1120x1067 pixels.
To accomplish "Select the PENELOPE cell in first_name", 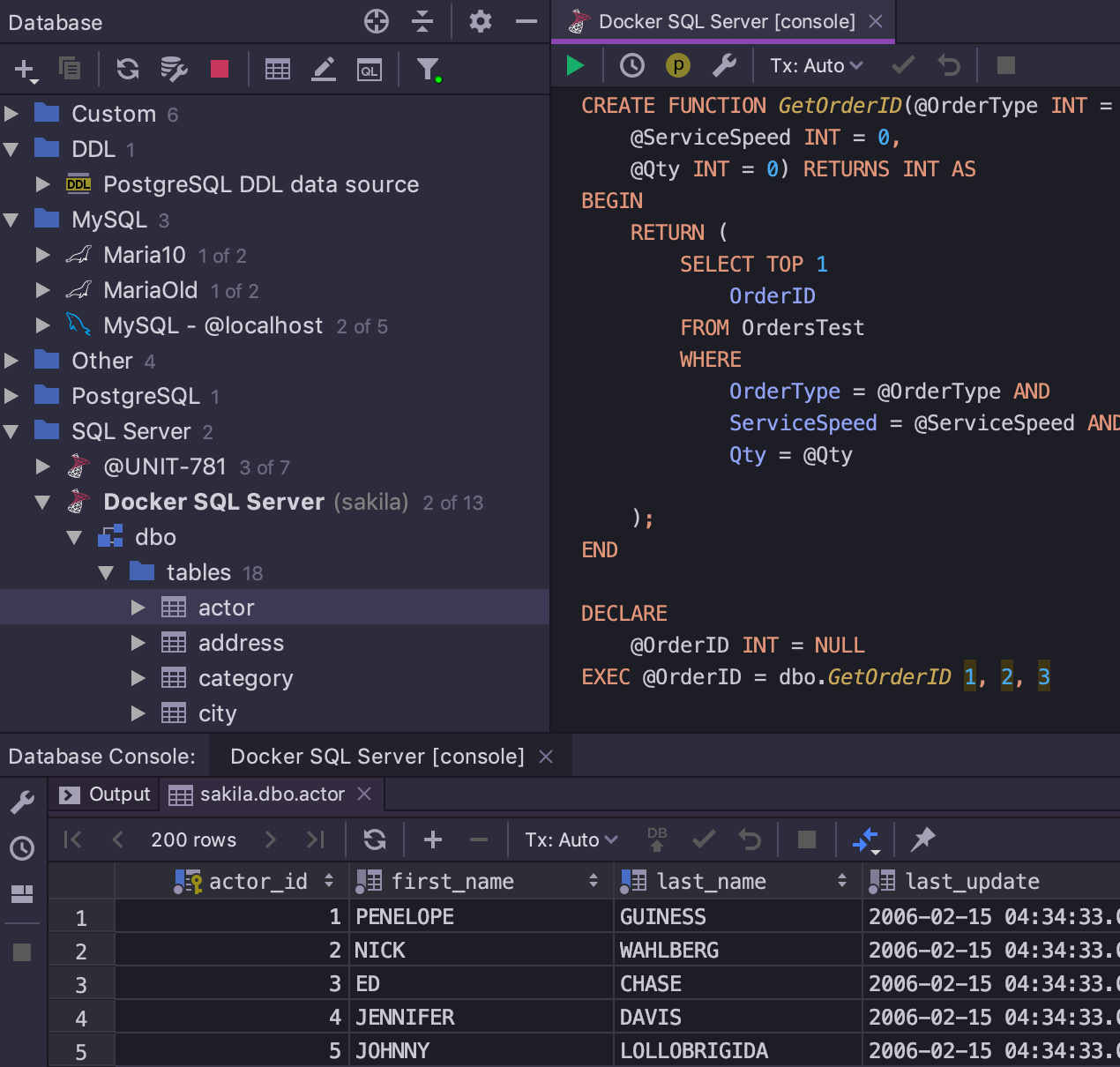I will 482,917.
